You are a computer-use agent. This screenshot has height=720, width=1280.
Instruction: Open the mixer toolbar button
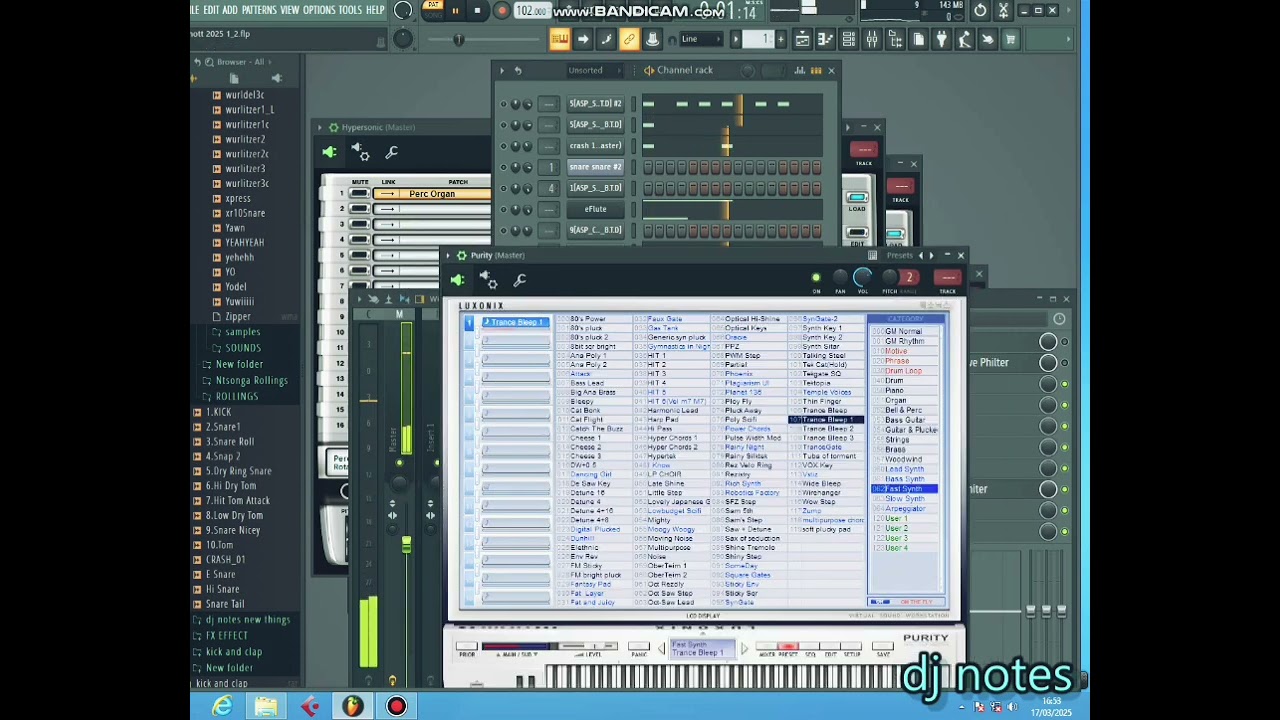(872, 39)
